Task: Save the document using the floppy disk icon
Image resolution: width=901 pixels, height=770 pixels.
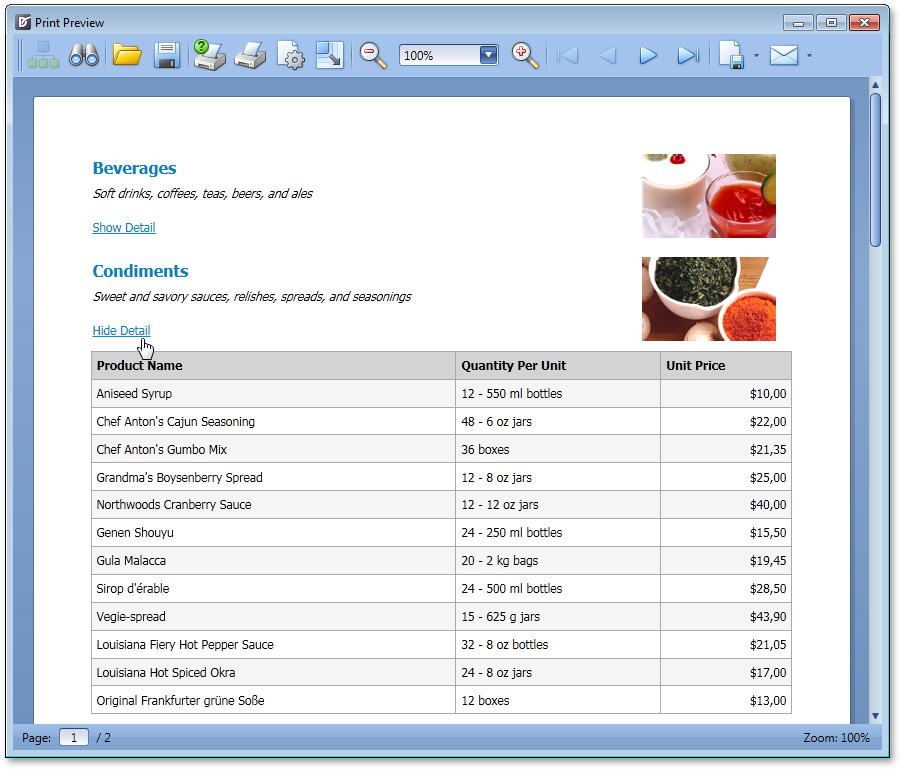Action: (167, 55)
